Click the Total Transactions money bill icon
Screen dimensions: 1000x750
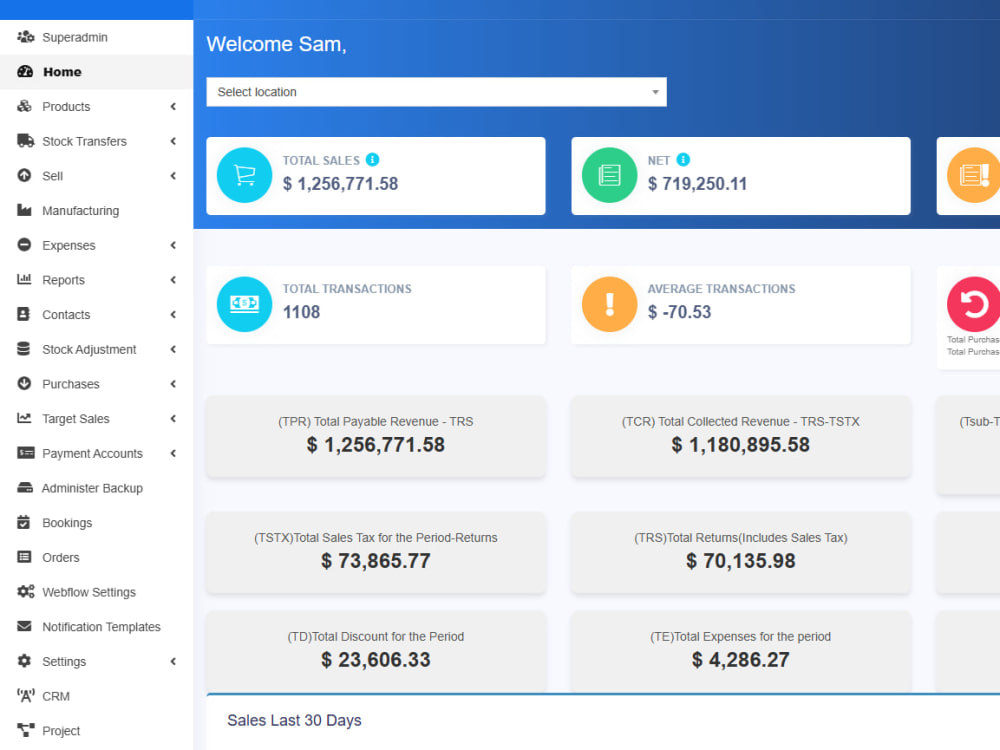[x=244, y=304]
